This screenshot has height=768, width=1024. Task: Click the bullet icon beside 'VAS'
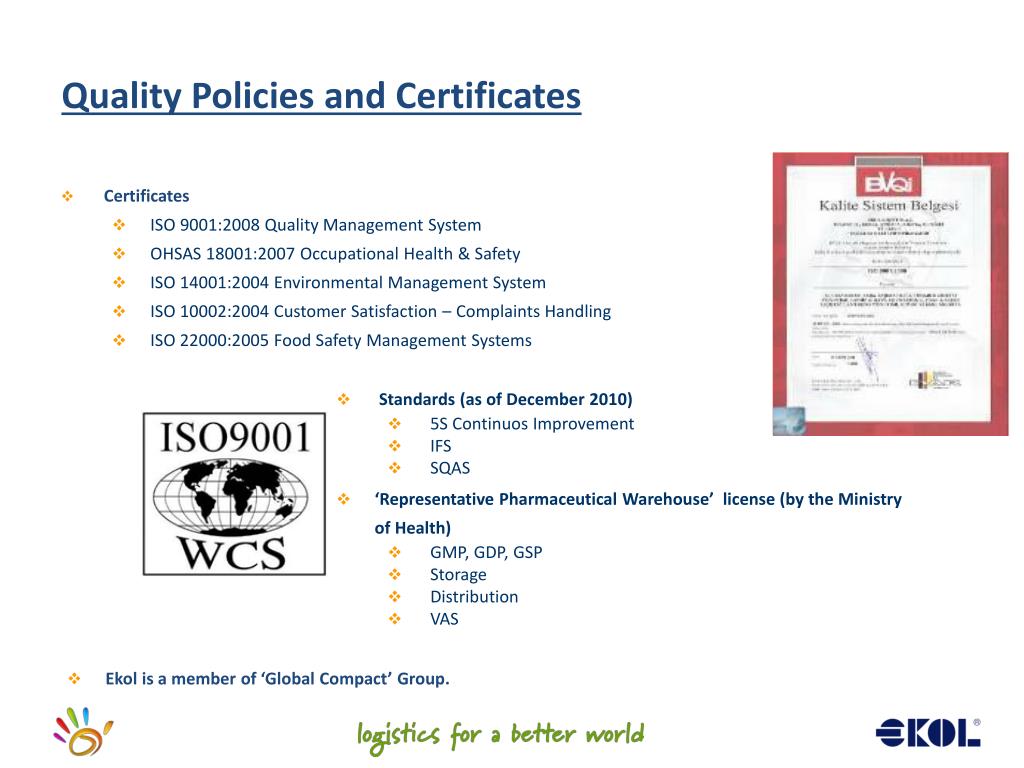395,619
